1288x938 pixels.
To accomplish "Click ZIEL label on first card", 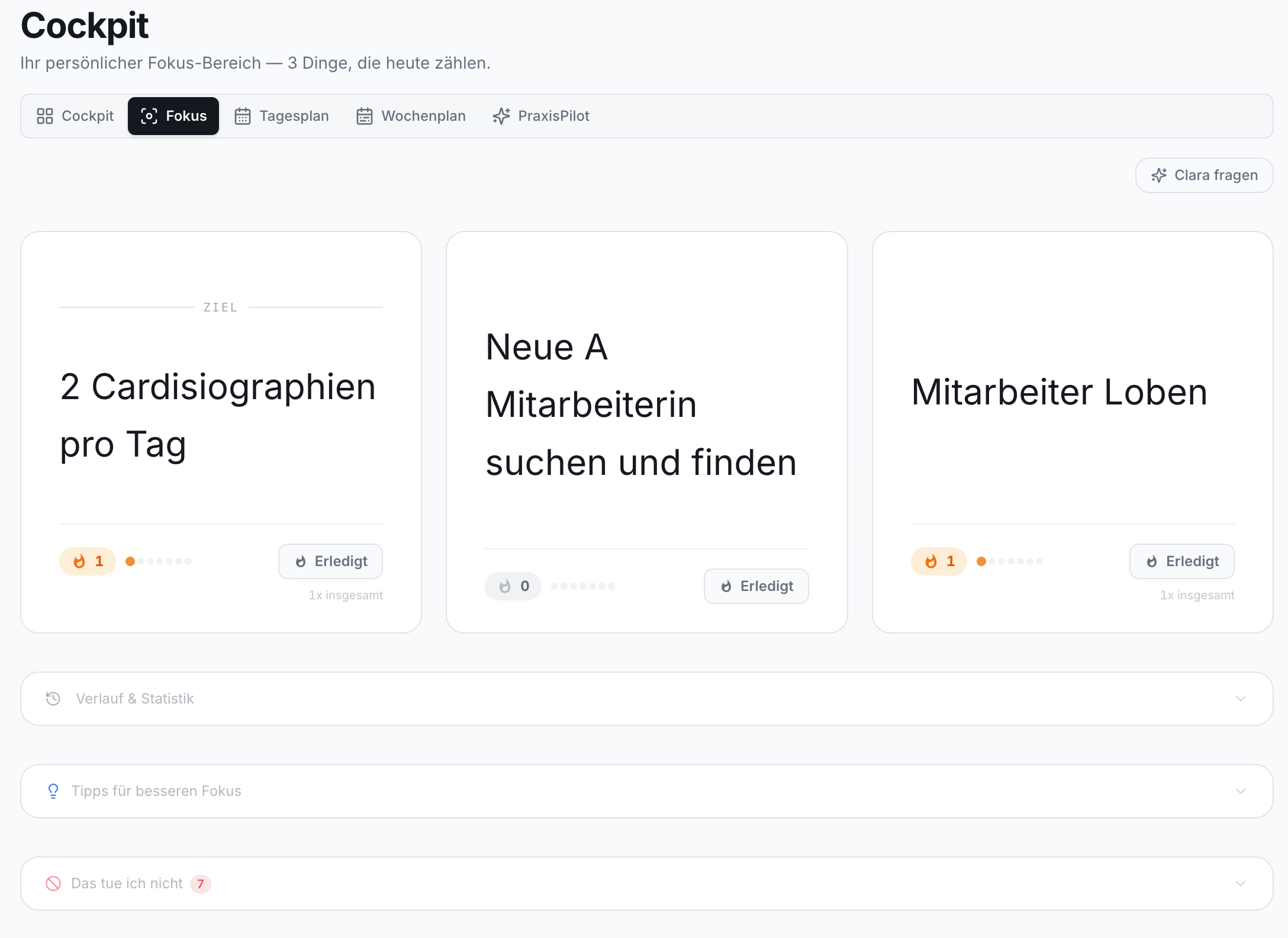I will pos(221,307).
